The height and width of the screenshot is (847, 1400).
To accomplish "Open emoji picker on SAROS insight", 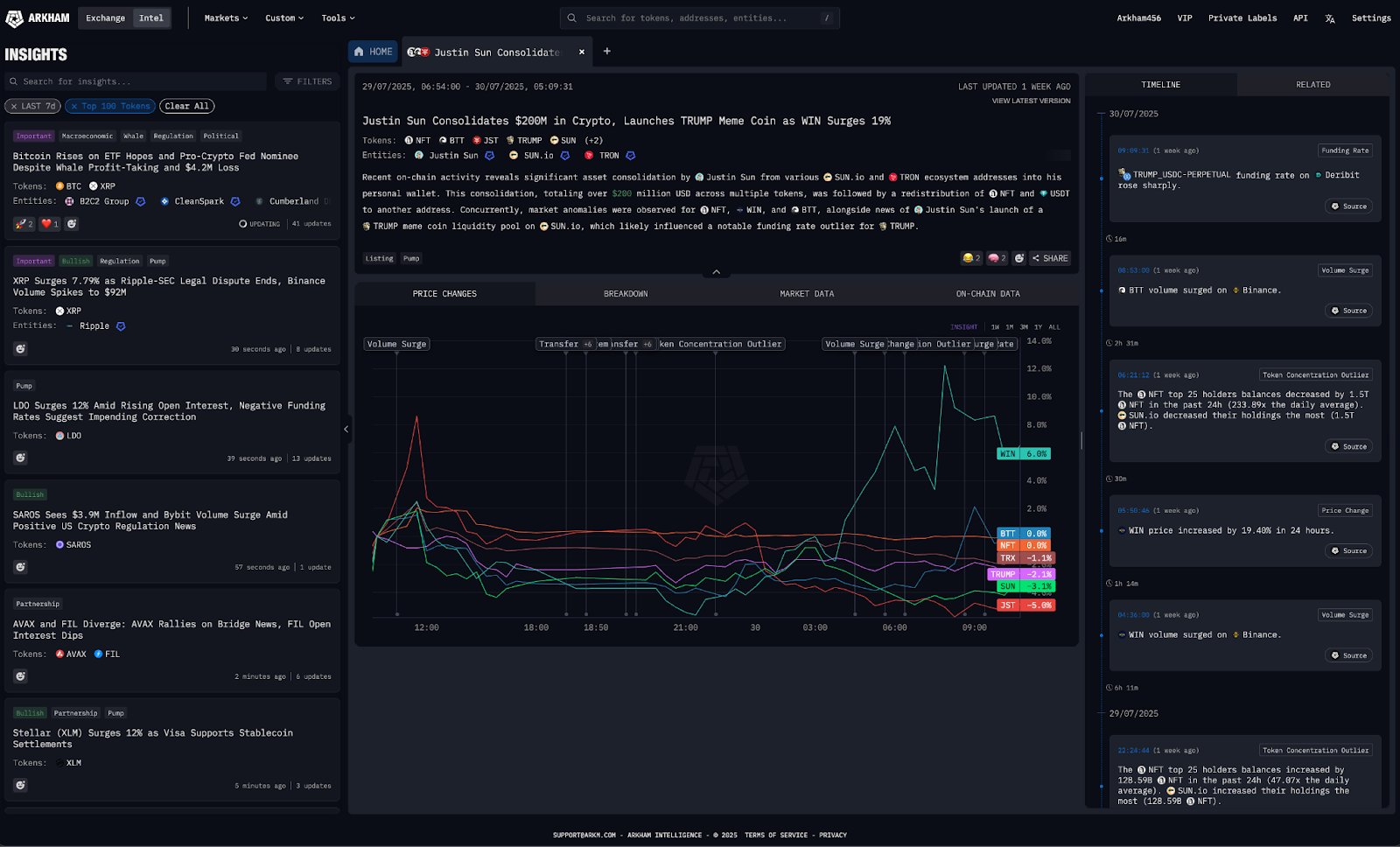I will (x=20, y=567).
